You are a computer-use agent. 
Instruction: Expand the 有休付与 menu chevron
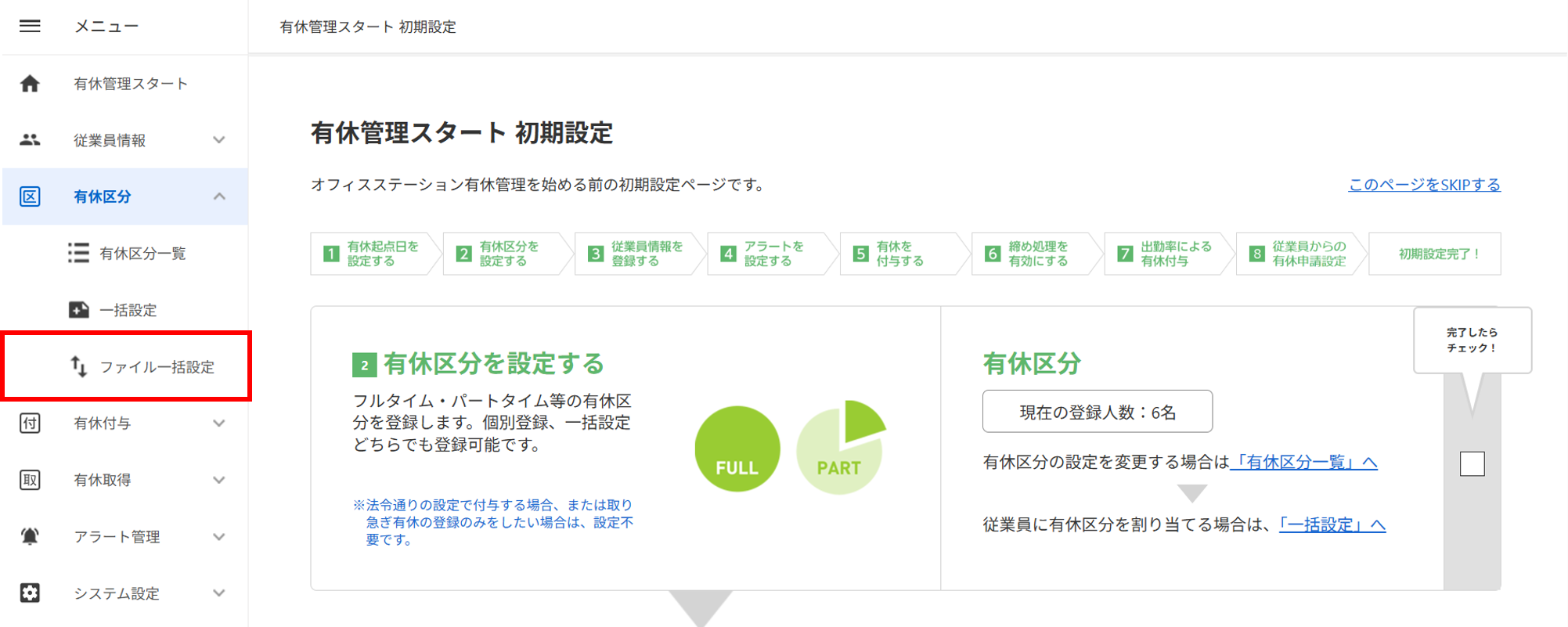[x=219, y=423]
